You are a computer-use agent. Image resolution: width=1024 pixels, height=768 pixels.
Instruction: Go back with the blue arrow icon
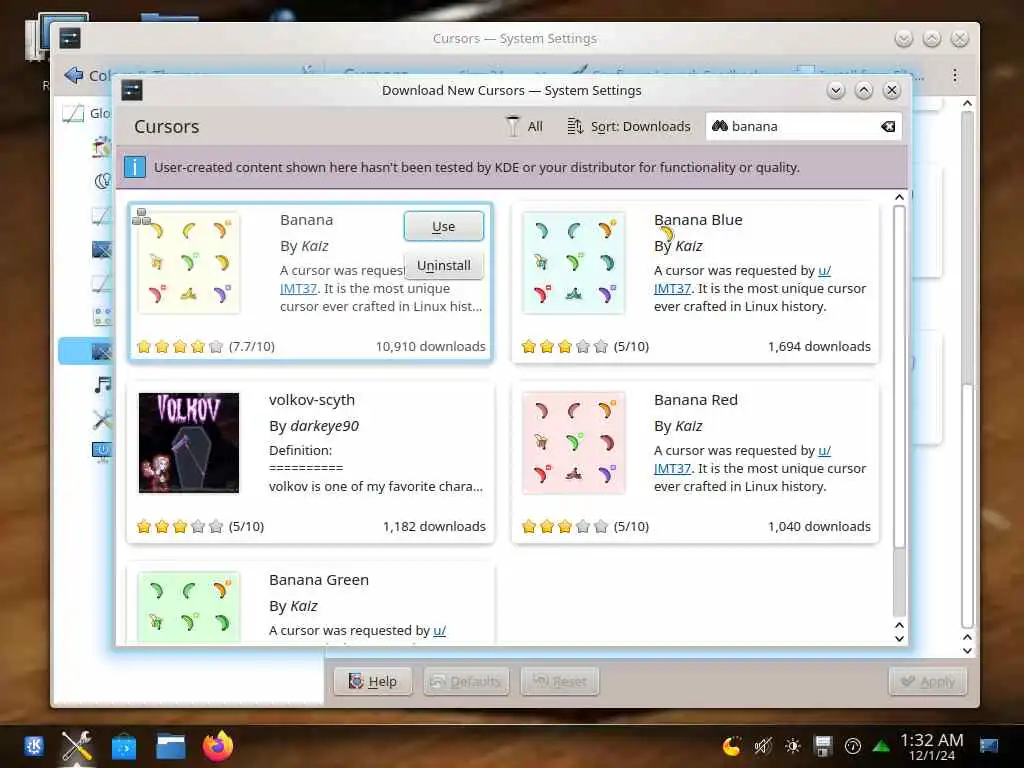coord(73,75)
